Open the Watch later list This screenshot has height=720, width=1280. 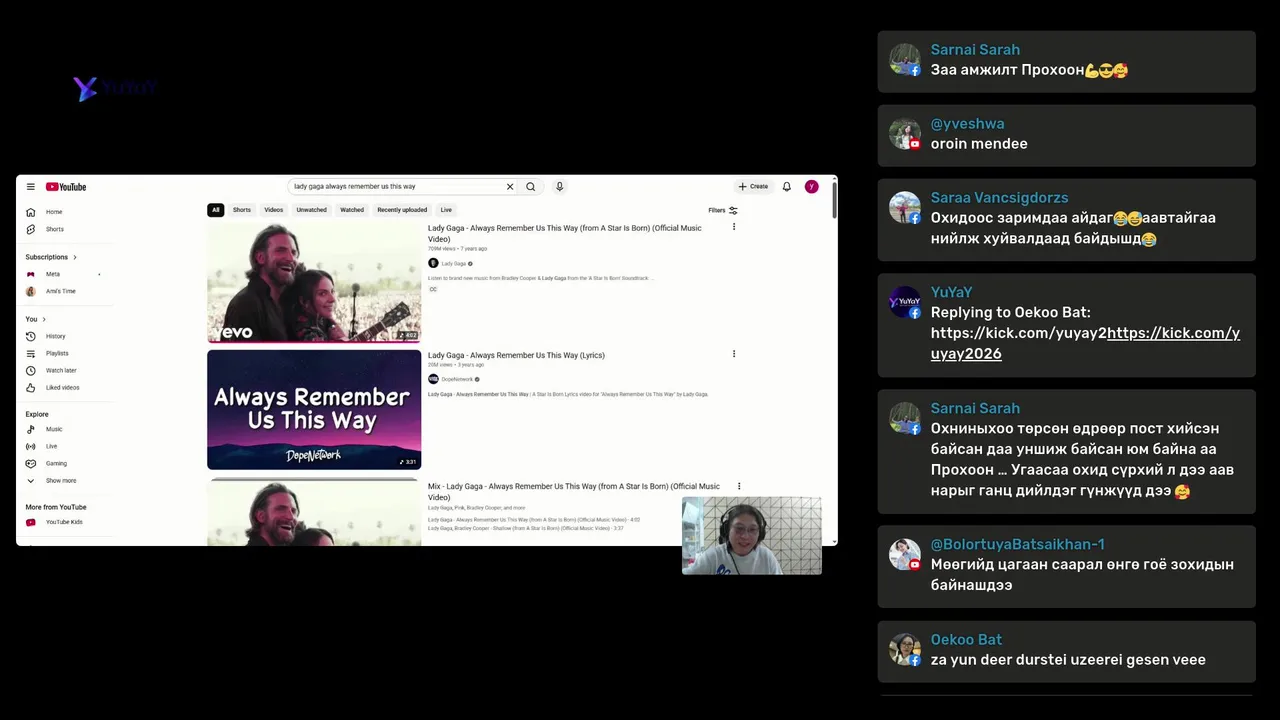click(60, 370)
